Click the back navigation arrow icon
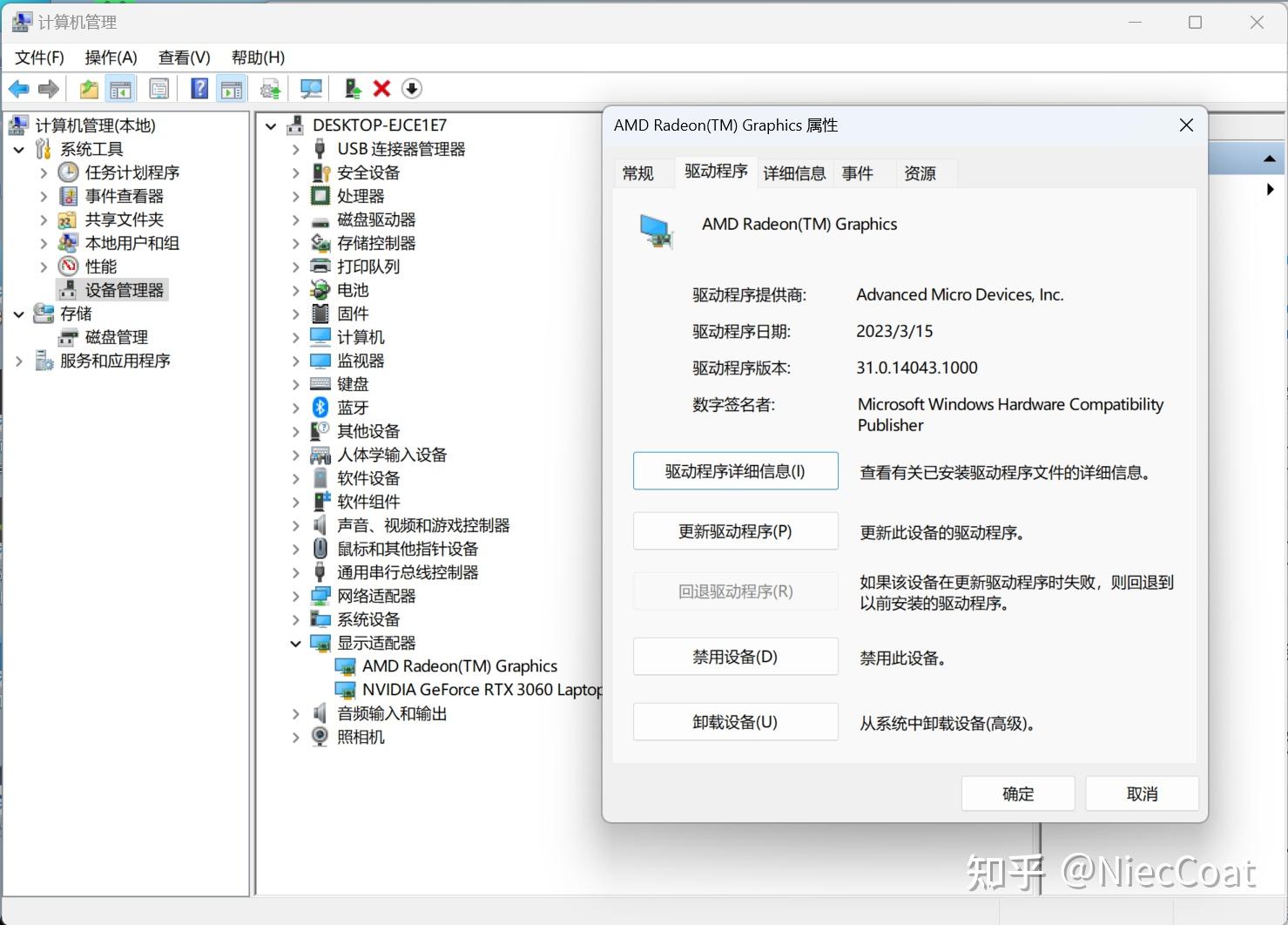1288x925 pixels. pos(18,88)
